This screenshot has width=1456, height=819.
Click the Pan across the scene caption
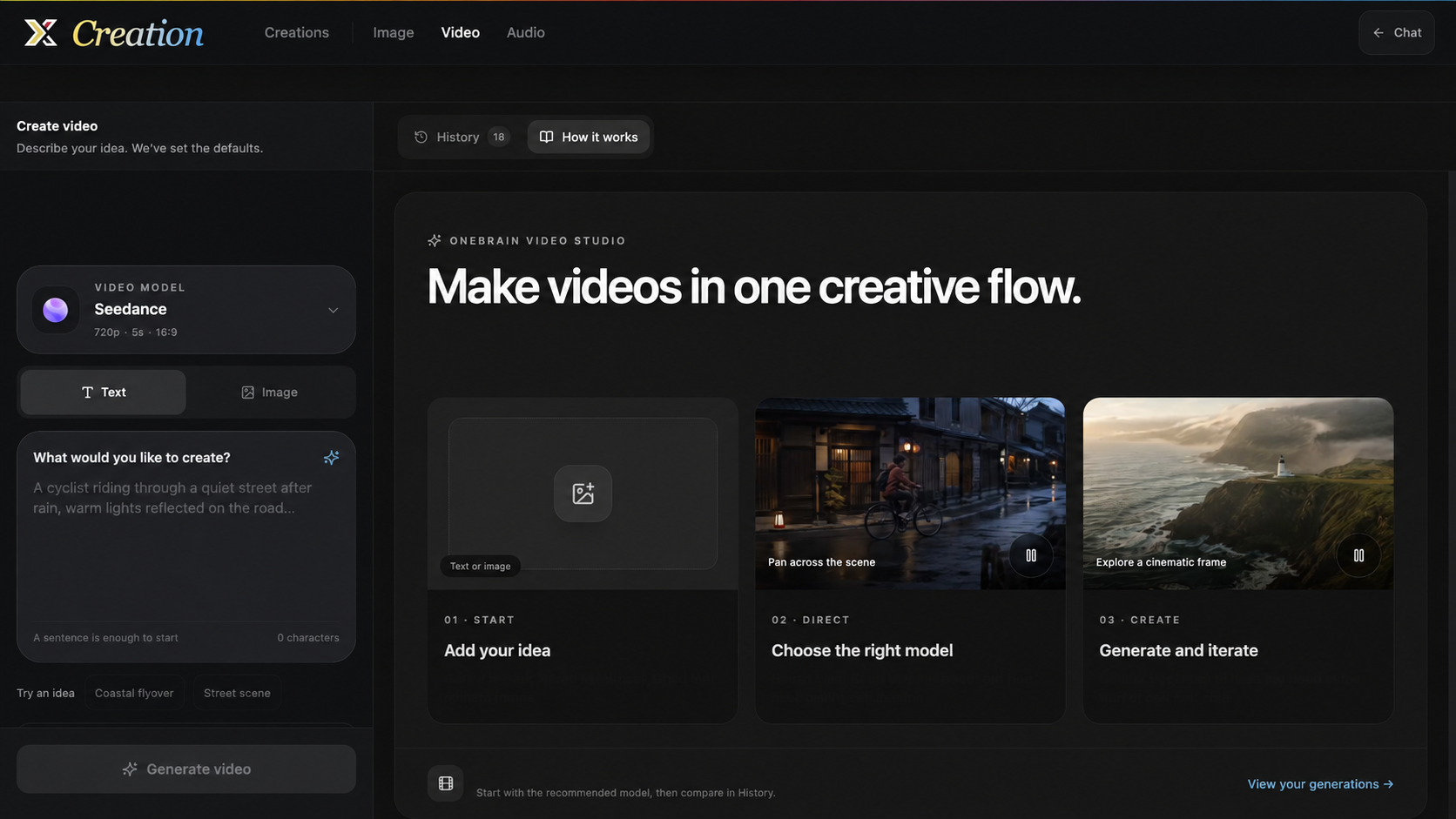[821, 562]
